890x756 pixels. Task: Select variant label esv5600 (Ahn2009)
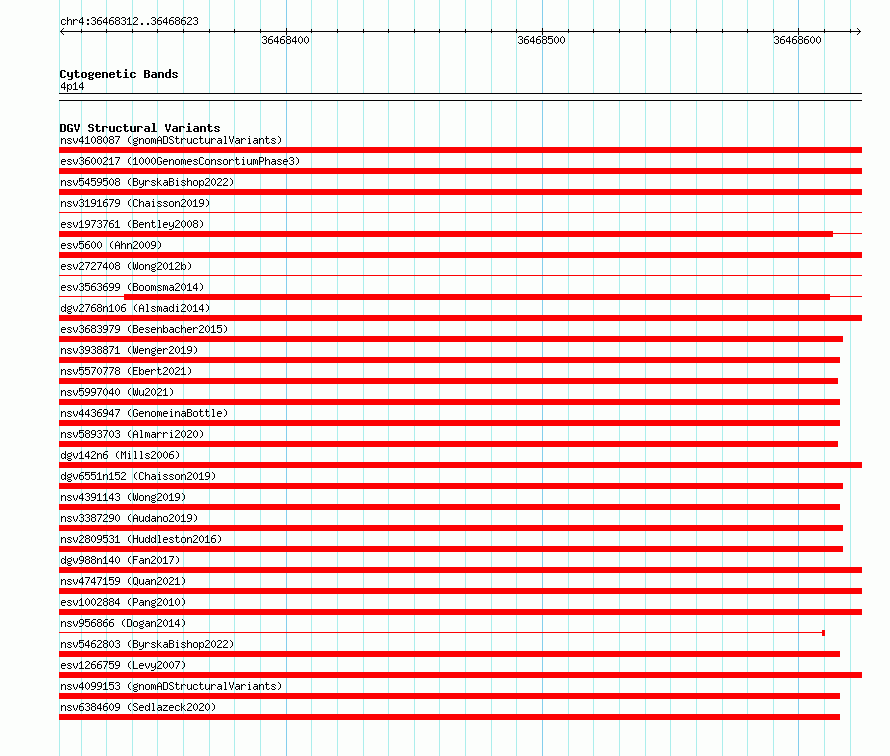point(111,245)
